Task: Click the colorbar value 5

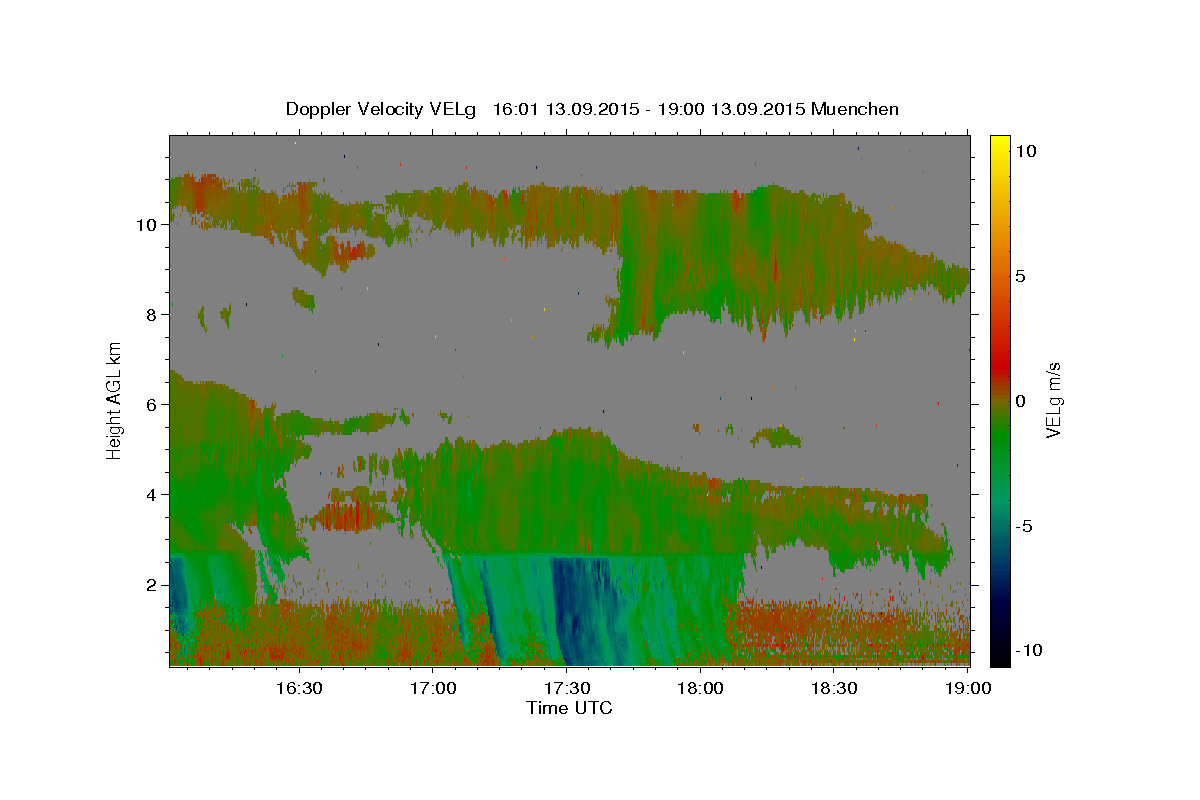Action: point(1021,276)
